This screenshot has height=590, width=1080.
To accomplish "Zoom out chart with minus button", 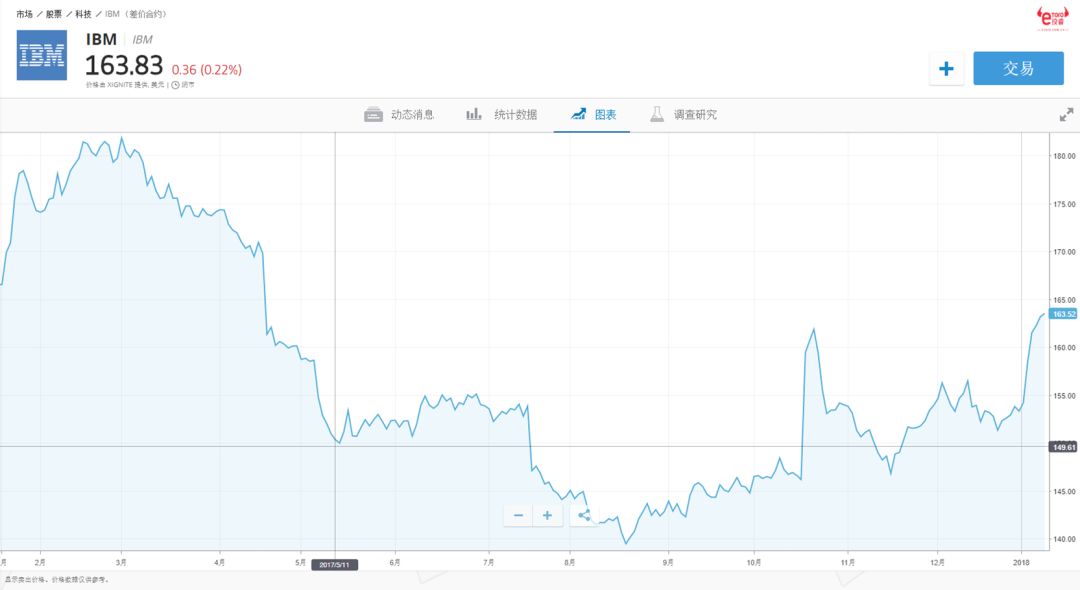I will point(518,515).
